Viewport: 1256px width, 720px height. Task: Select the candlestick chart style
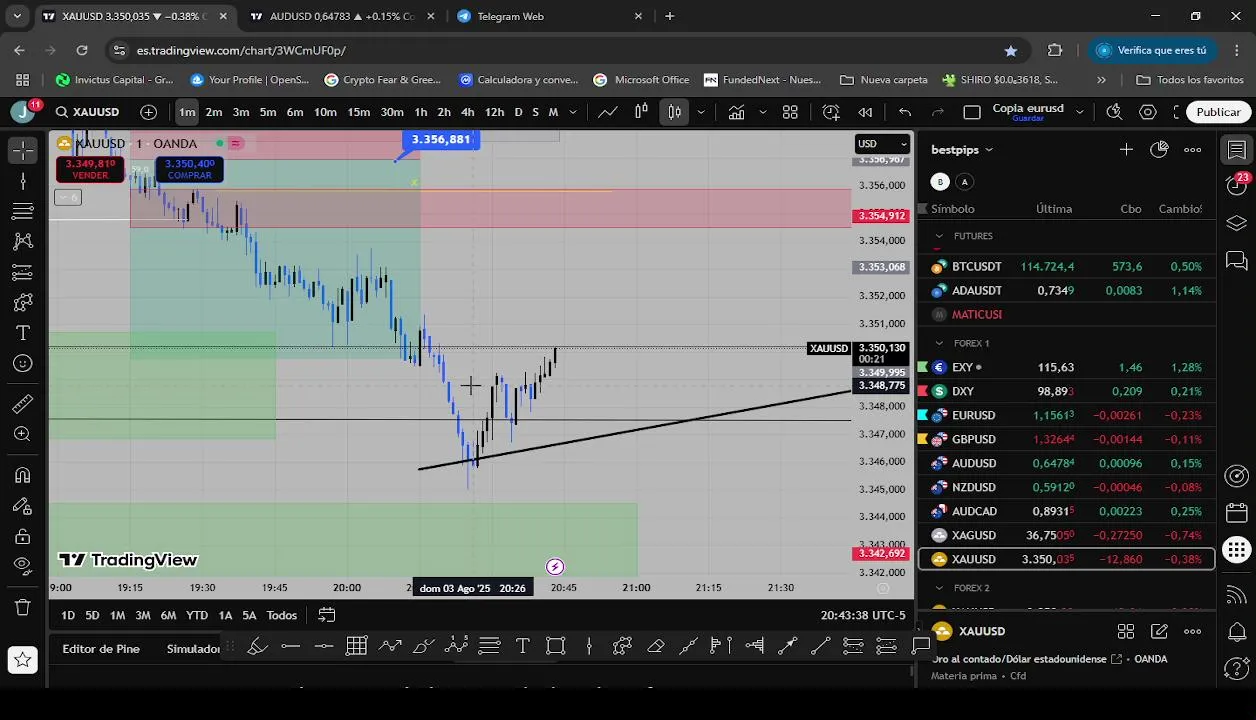click(x=641, y=112)
